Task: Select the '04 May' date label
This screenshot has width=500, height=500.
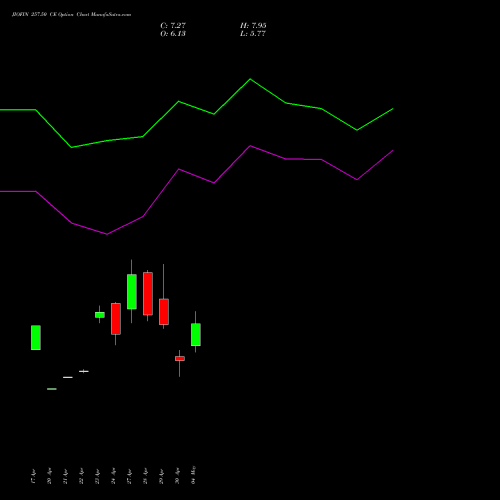Action: pyautogui.click(x=193, y=475)
